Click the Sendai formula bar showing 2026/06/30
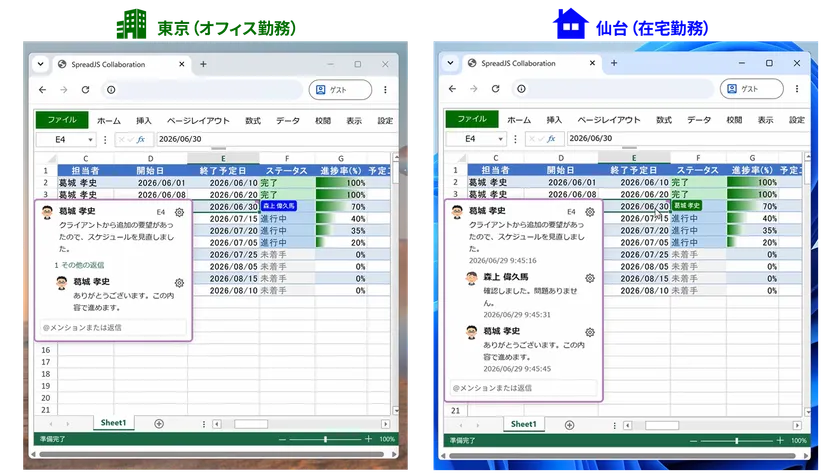 [x=688, y=138]
